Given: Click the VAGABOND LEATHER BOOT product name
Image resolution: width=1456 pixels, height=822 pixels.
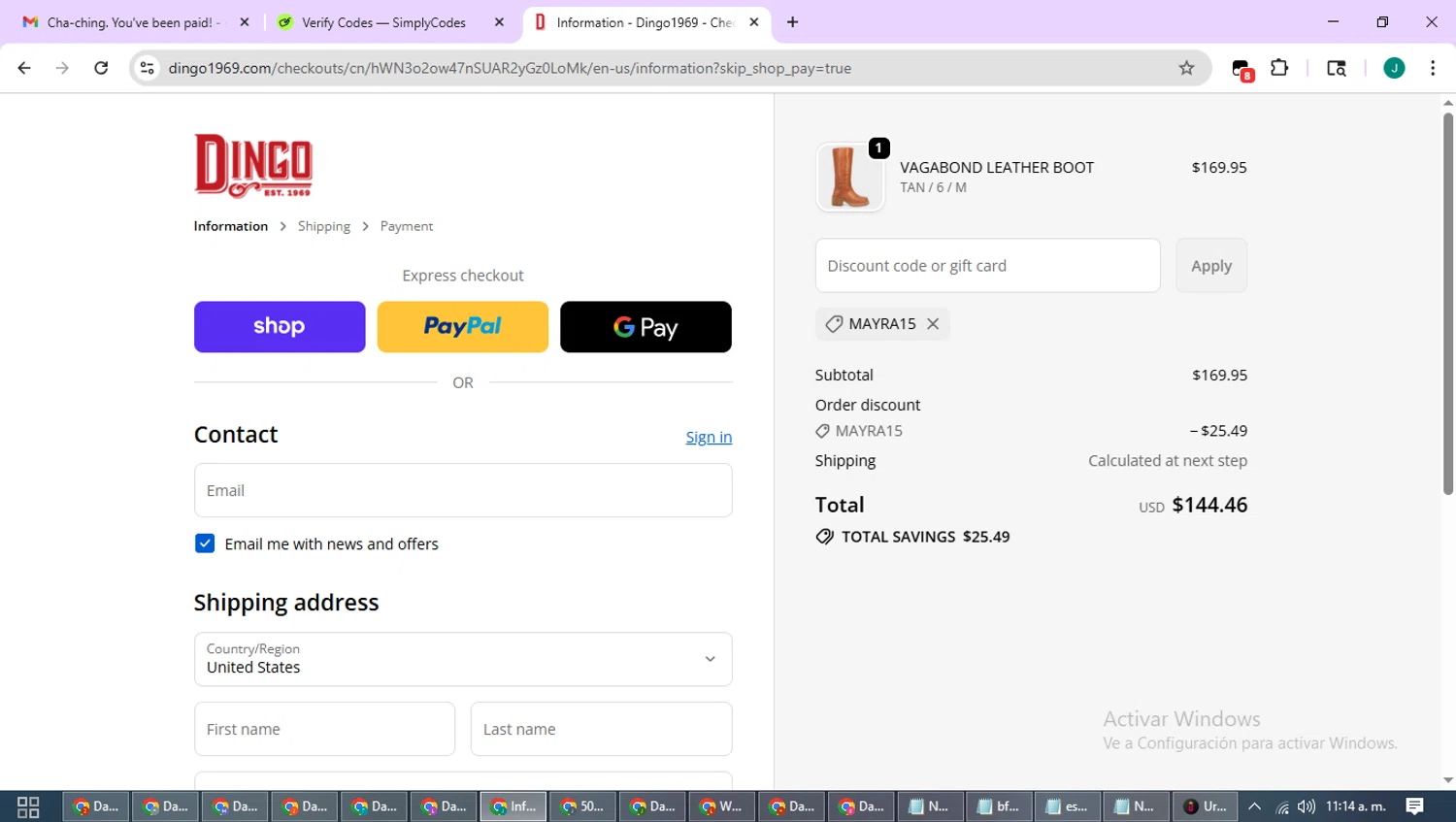Looking at the screenshot, I should pyautogui.click(x=997, y=167).
